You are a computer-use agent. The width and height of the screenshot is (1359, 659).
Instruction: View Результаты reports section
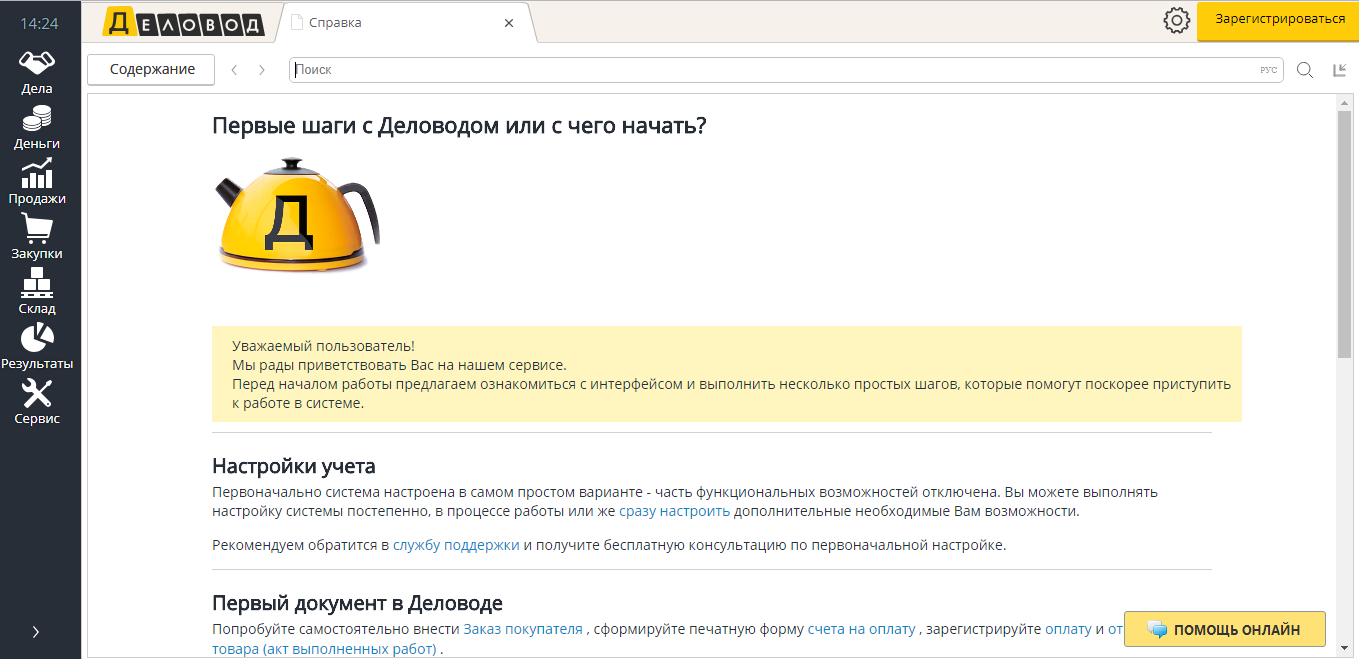coord(37,345)
